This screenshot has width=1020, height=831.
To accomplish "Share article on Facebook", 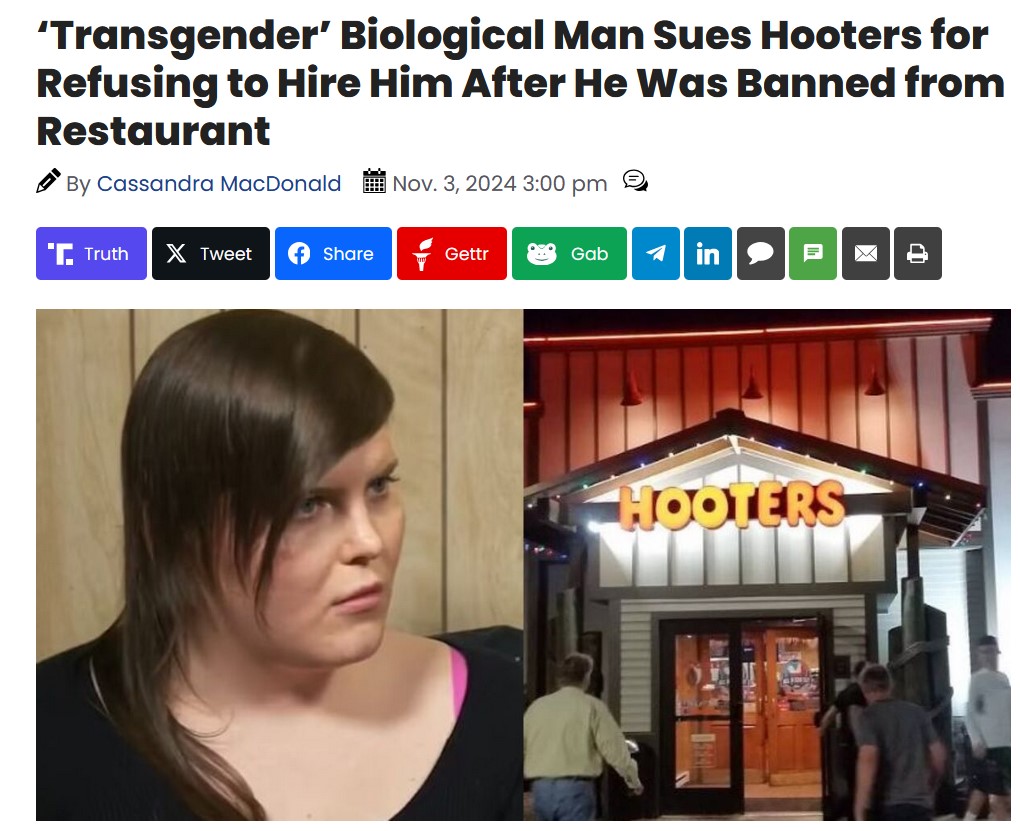I will (x=333, y=254).
